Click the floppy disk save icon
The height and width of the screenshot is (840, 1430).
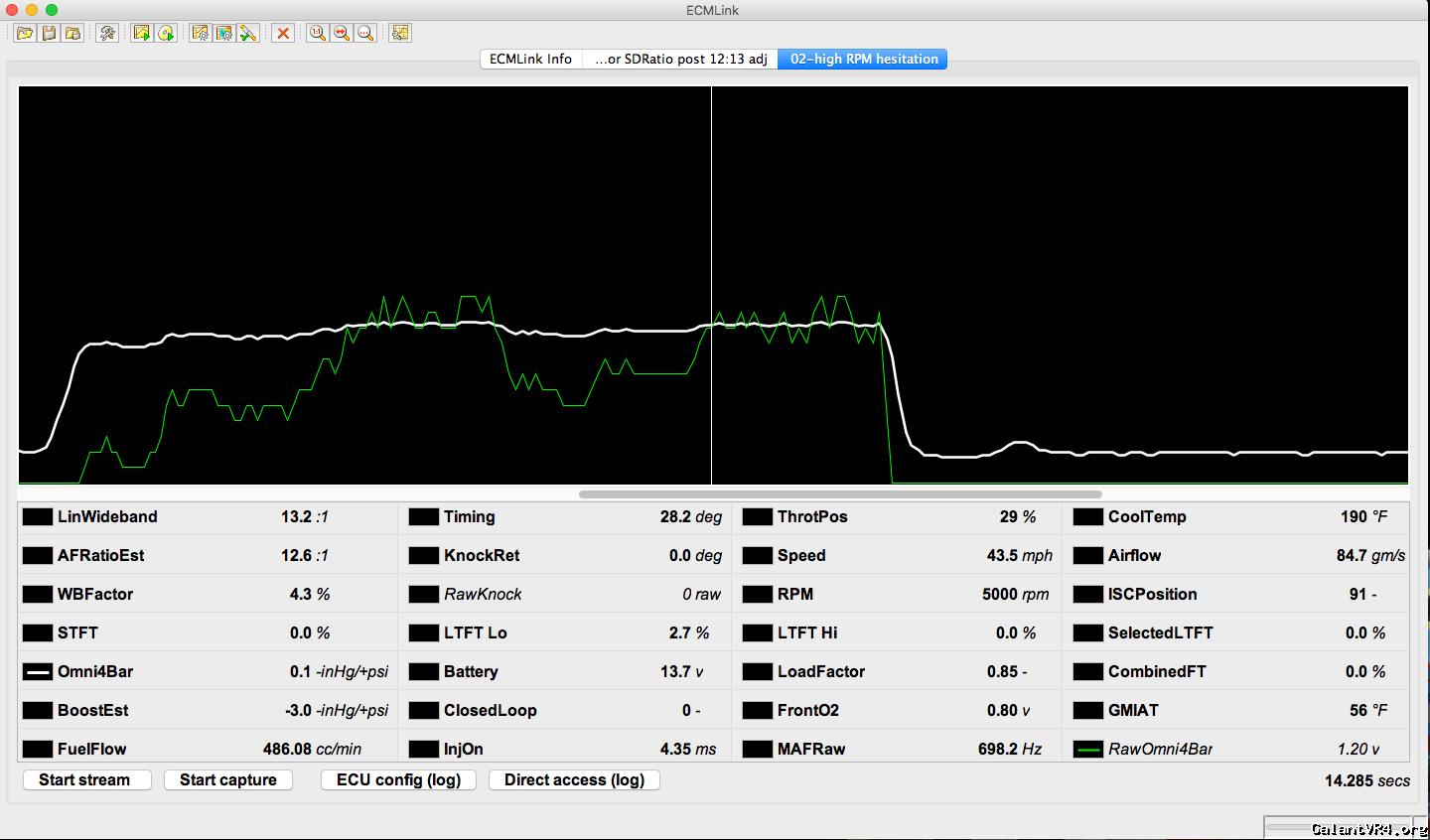coord(49,34)
